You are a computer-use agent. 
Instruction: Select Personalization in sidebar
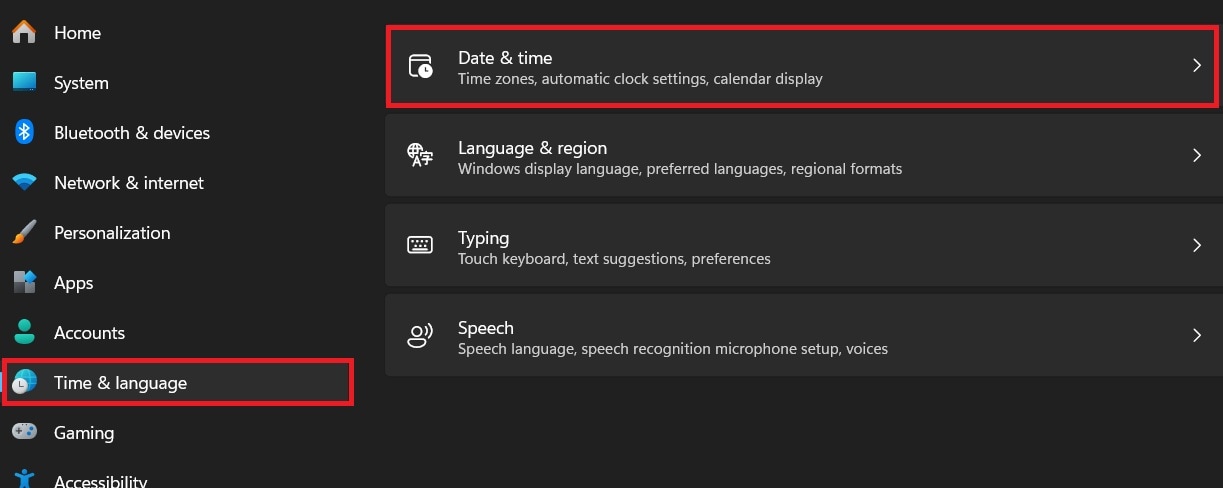coord(112,233)
